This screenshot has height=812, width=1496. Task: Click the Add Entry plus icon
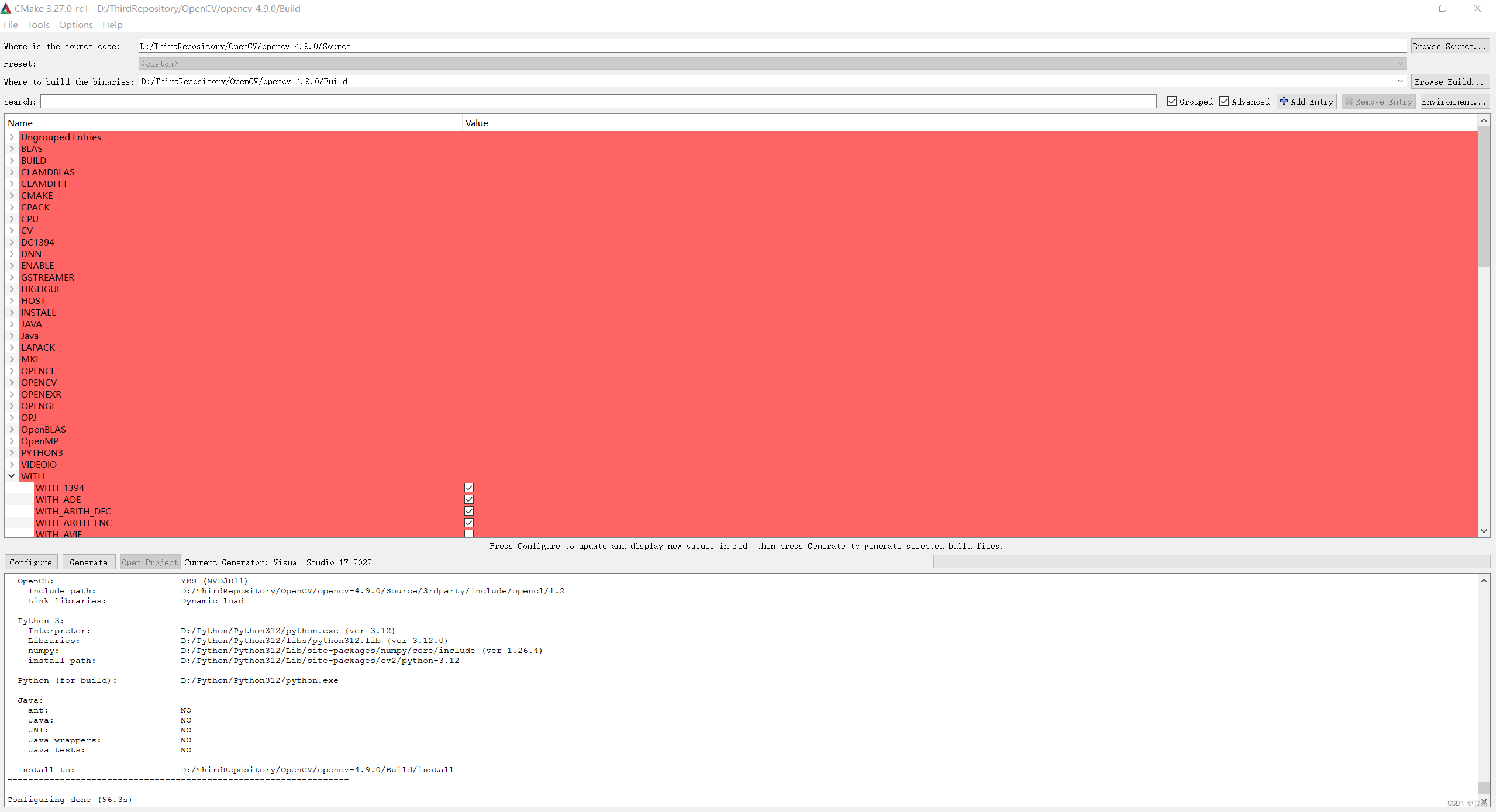pyautogui.click(x=1284, y=101)
